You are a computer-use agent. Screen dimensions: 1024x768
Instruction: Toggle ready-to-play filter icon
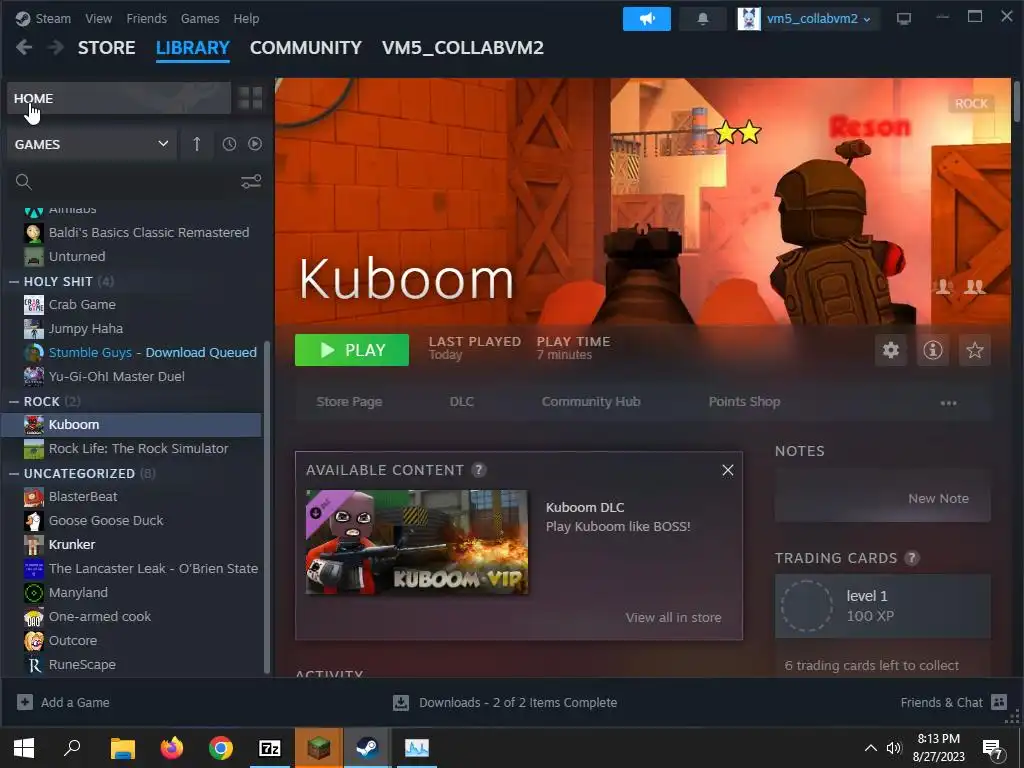[x=255, y=144]
